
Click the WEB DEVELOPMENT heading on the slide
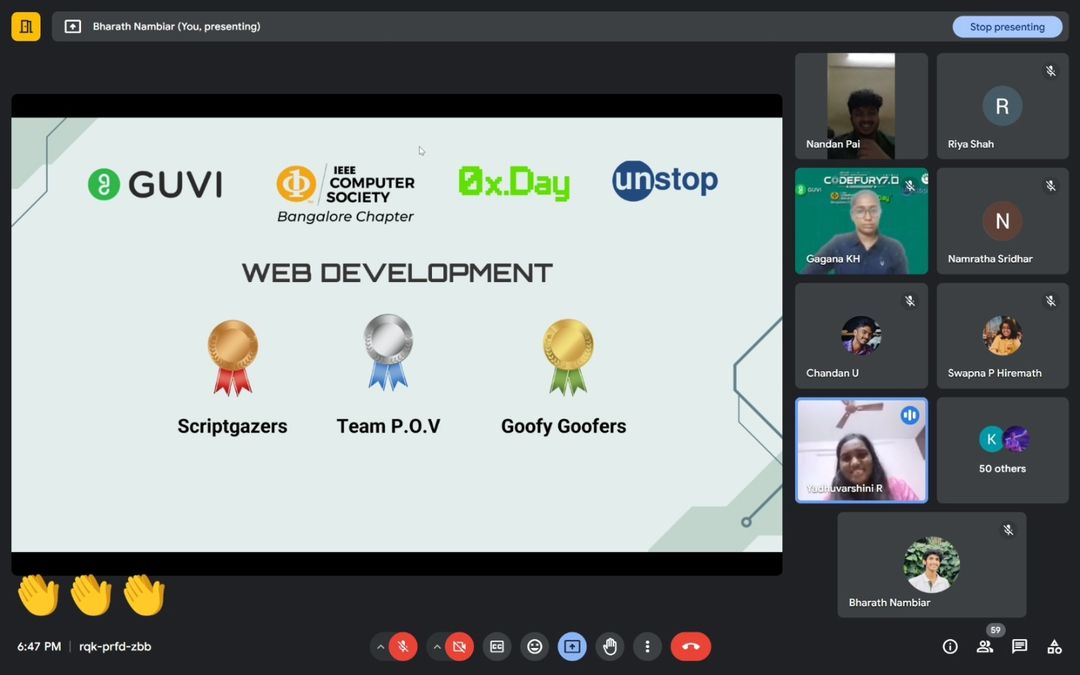[x=397, y=273]
